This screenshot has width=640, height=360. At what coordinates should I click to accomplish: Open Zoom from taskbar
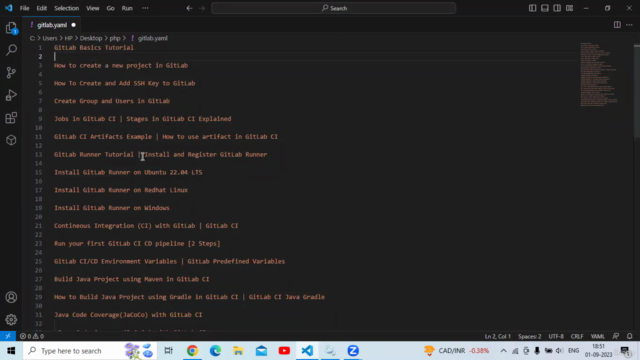(353, 351)
